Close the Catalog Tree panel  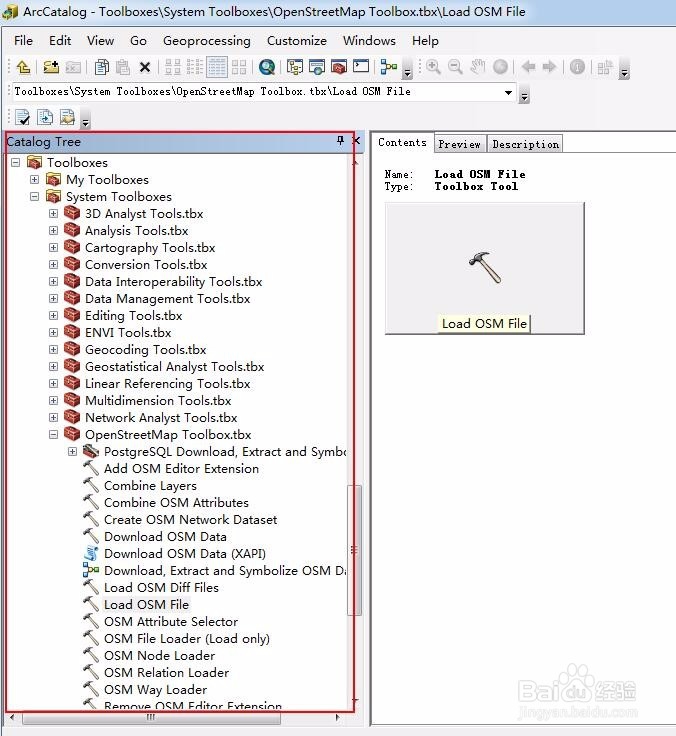coord(357,140)
